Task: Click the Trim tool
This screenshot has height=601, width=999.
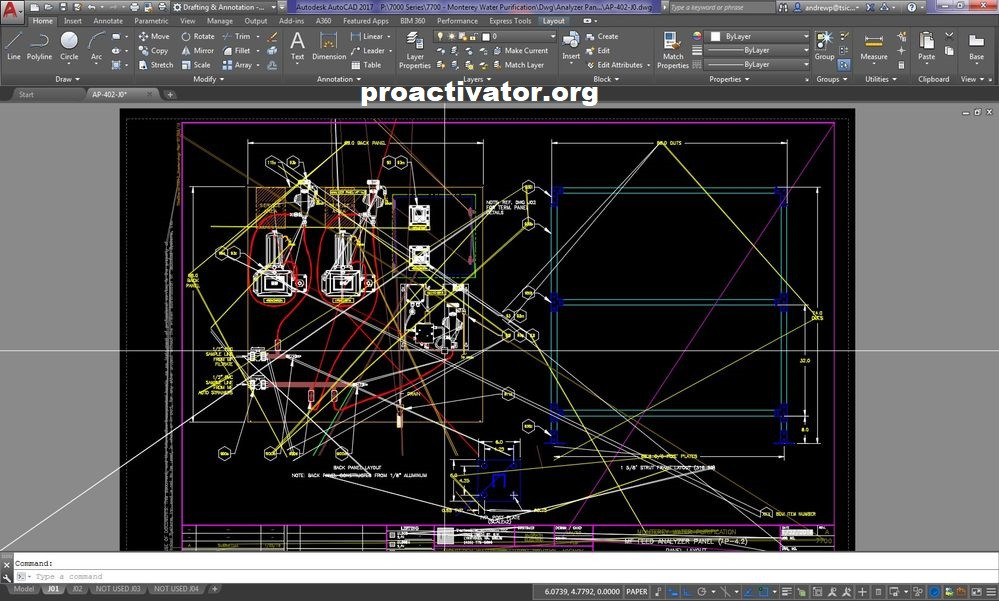Action: point(236,36)
